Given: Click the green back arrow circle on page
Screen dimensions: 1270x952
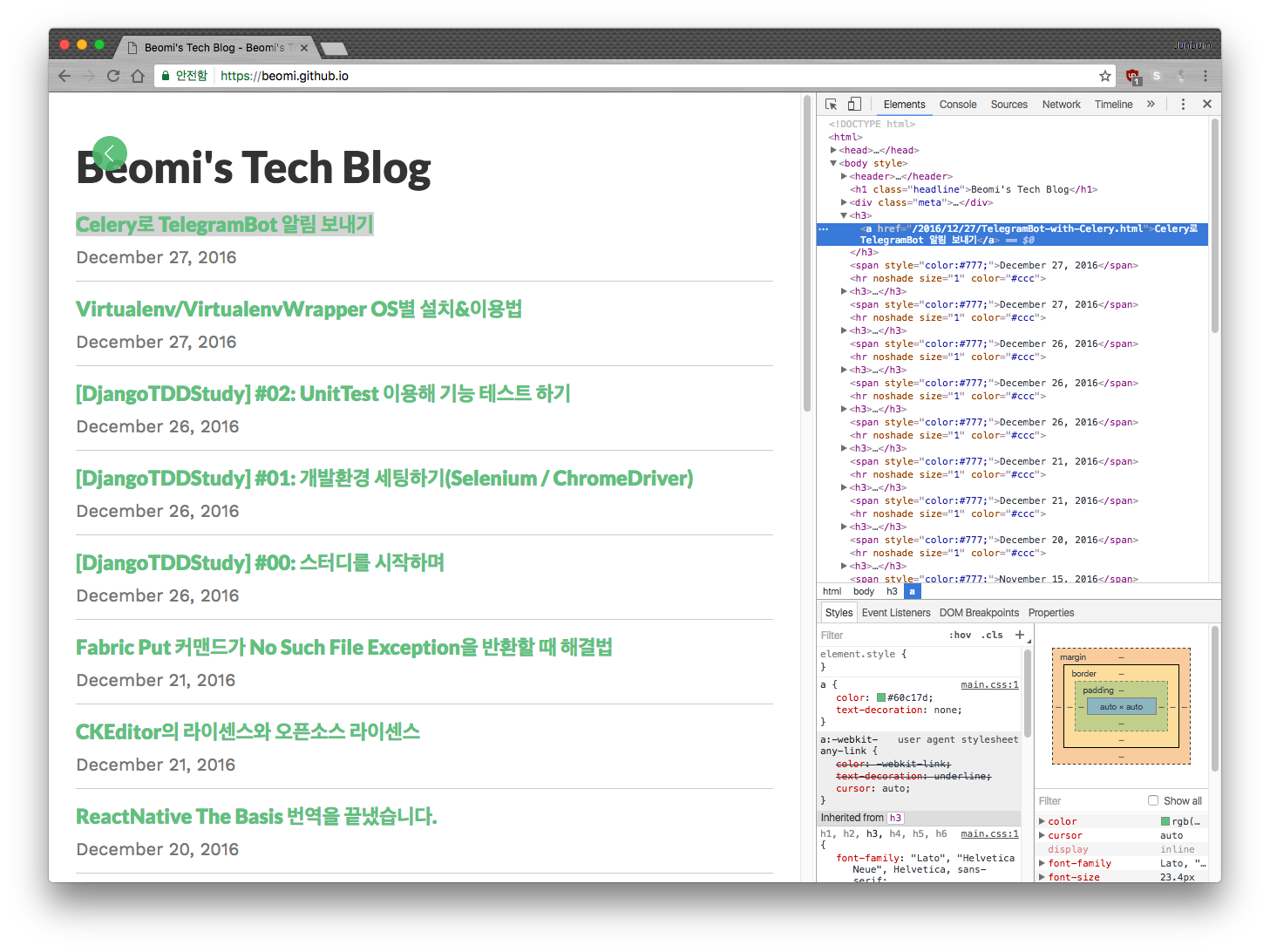Looking at the screenshot, I should click(110, 153).
